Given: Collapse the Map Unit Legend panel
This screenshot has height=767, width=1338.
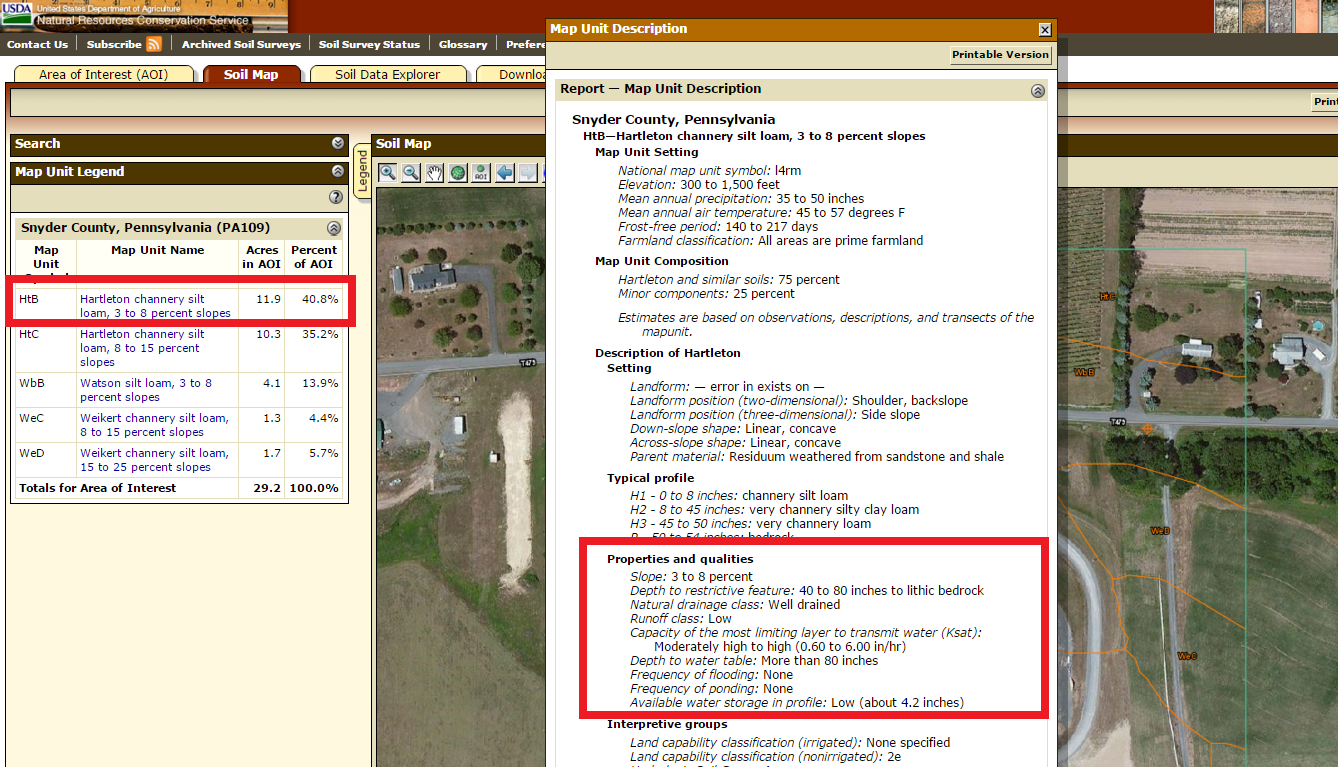Looking at the screenshot, I should (338, 172).
